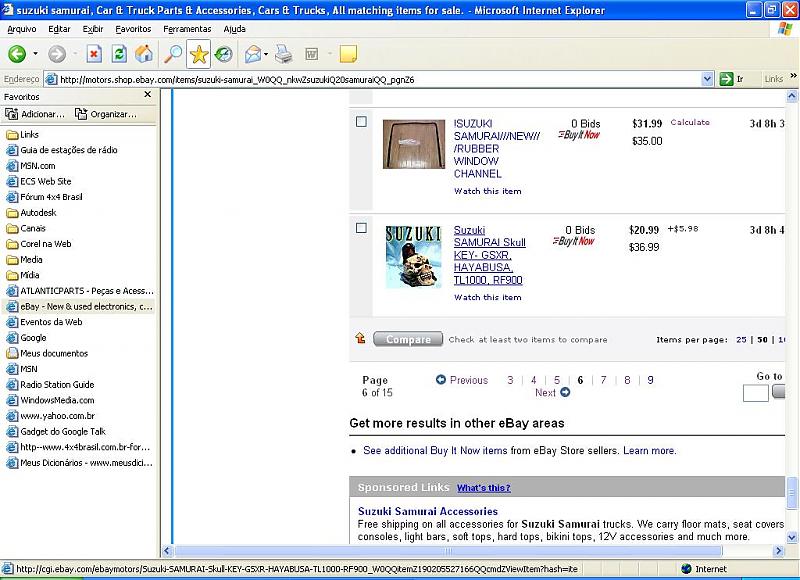The height and width of the screenshot is (580, 800).
Task: Click the Compare button
Action: 408,339
